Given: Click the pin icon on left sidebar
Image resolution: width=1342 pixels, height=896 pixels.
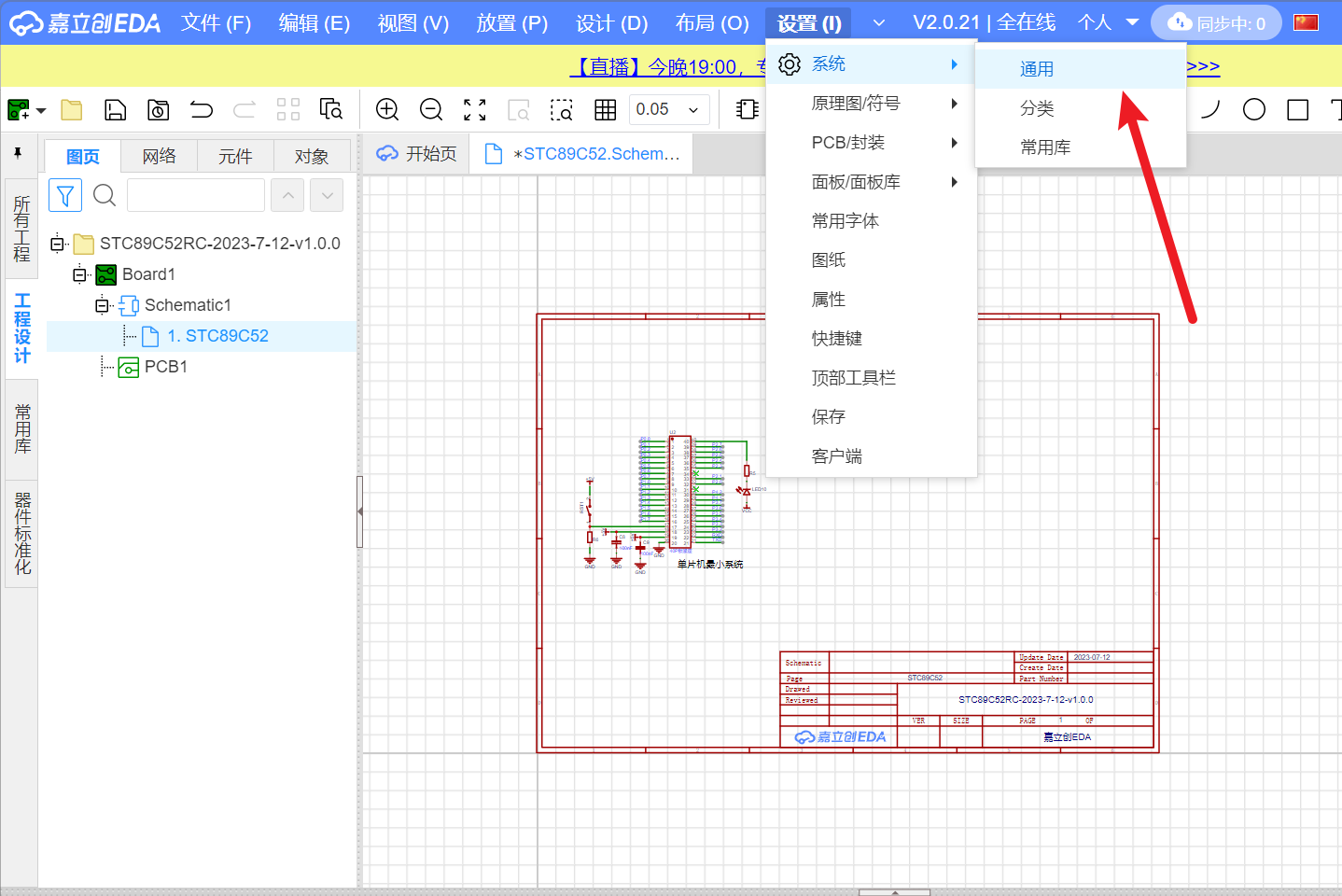Looking at the screenshot, I should coord(18,153).
